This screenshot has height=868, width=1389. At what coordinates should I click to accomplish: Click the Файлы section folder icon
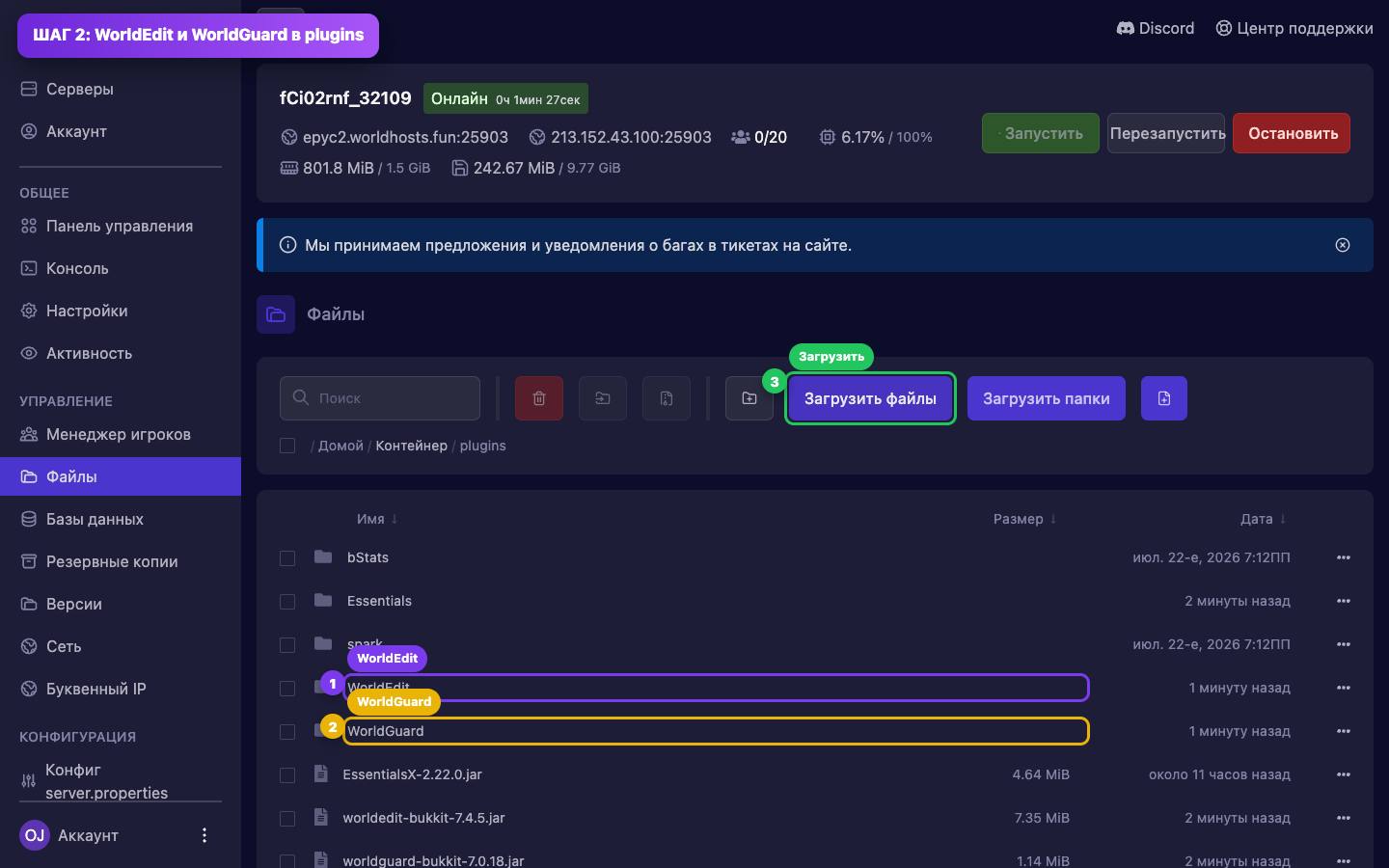pyautogui.click(x=276, y=314)
